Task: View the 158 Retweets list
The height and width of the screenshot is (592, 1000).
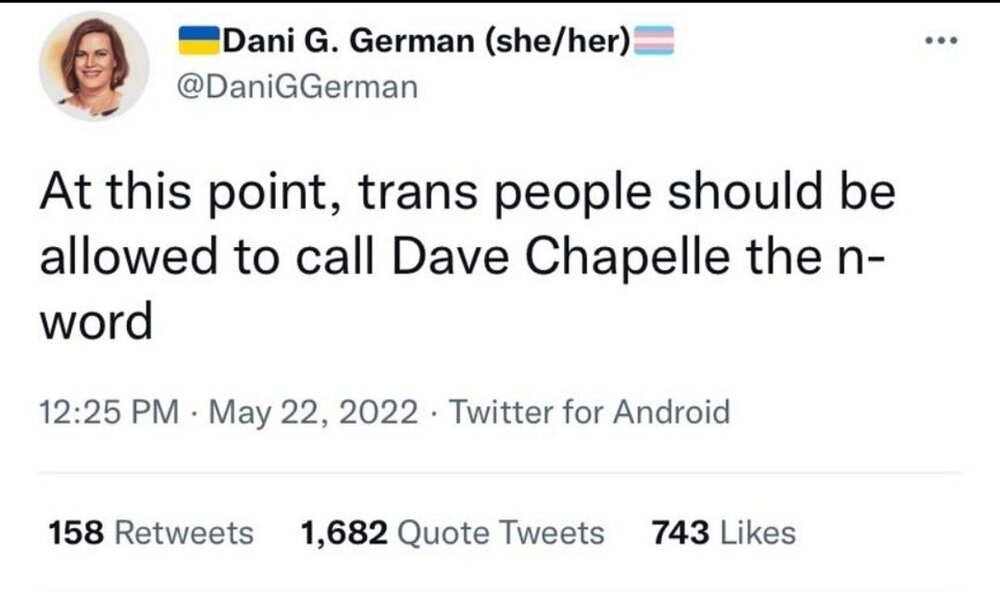Action: (x=151, y=533)
